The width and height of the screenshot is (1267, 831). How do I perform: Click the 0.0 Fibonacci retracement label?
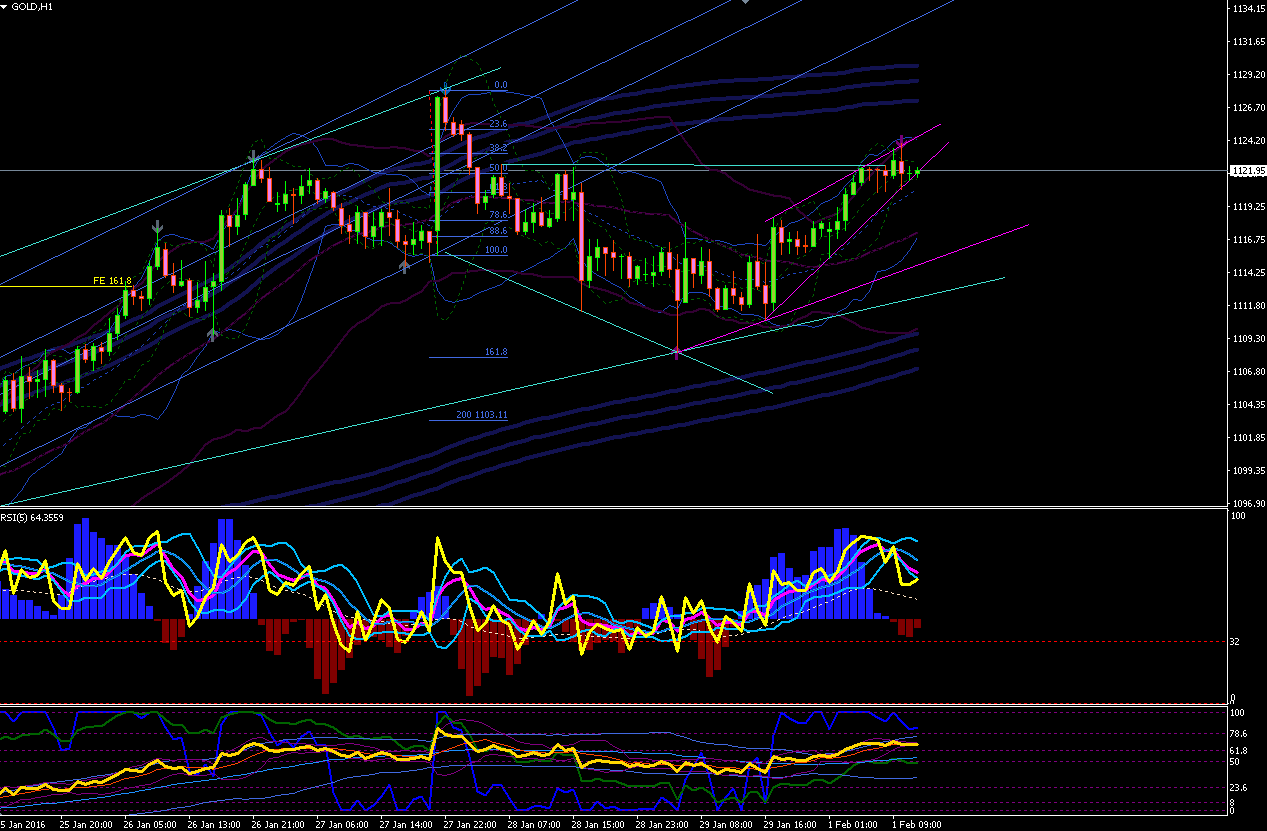coord(502,85)
